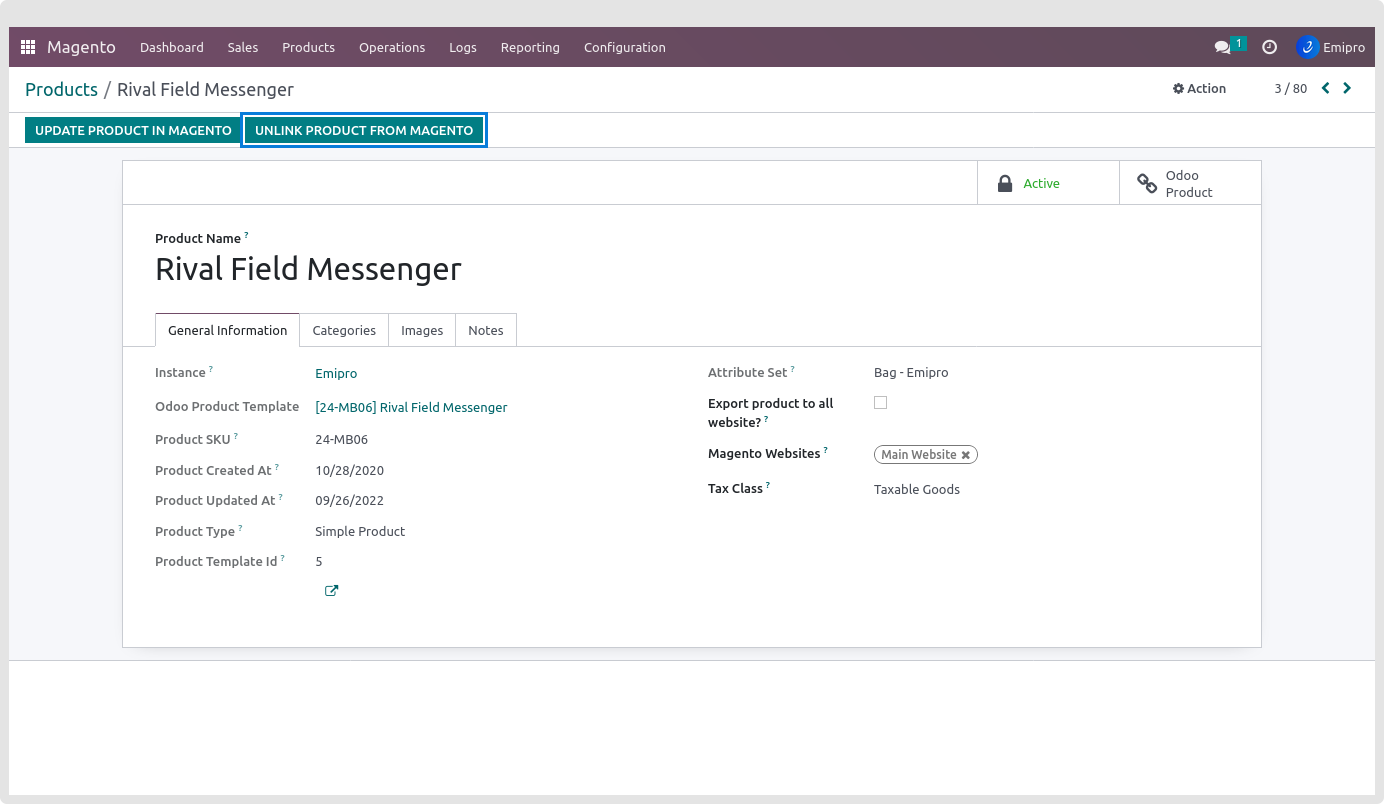Go to previous record arrow
Image resolution: width=1384 pixels, height=804 pixels.
point(1326,88)
